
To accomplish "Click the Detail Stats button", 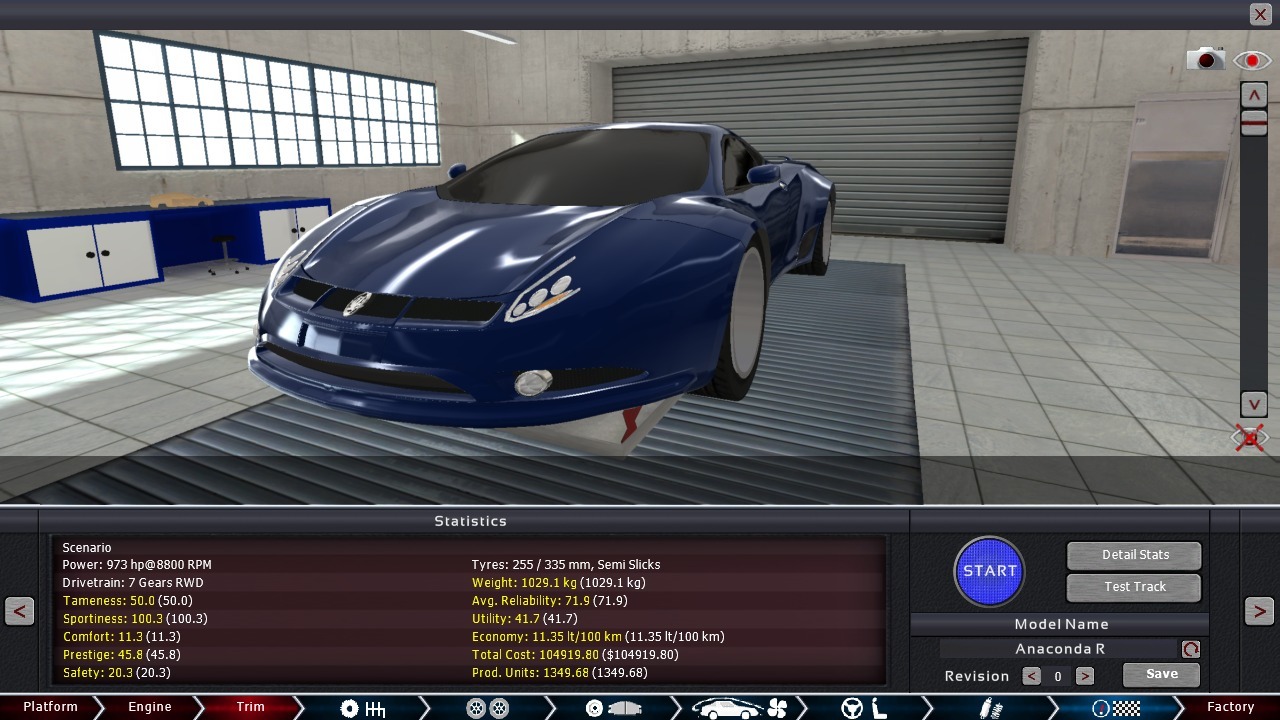I will [1134, 555].
